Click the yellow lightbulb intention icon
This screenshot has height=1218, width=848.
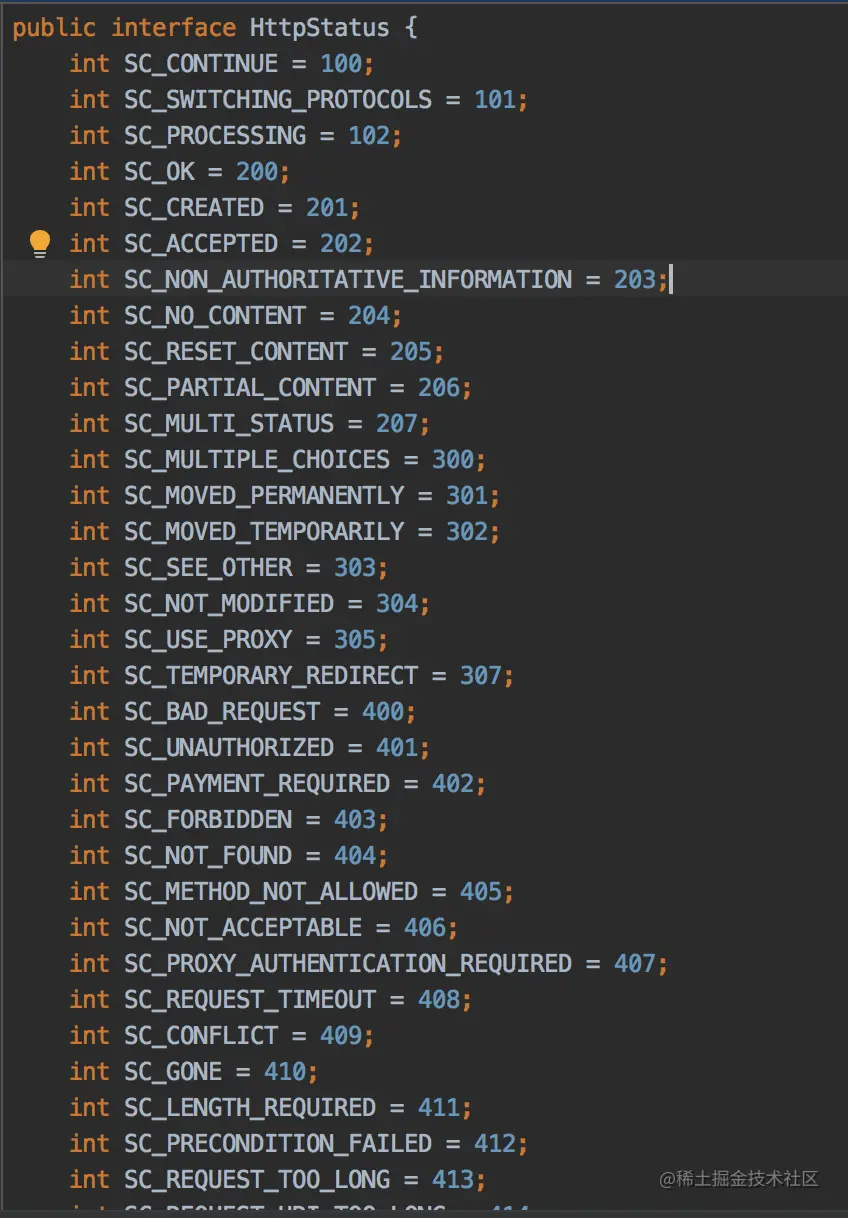39,244
